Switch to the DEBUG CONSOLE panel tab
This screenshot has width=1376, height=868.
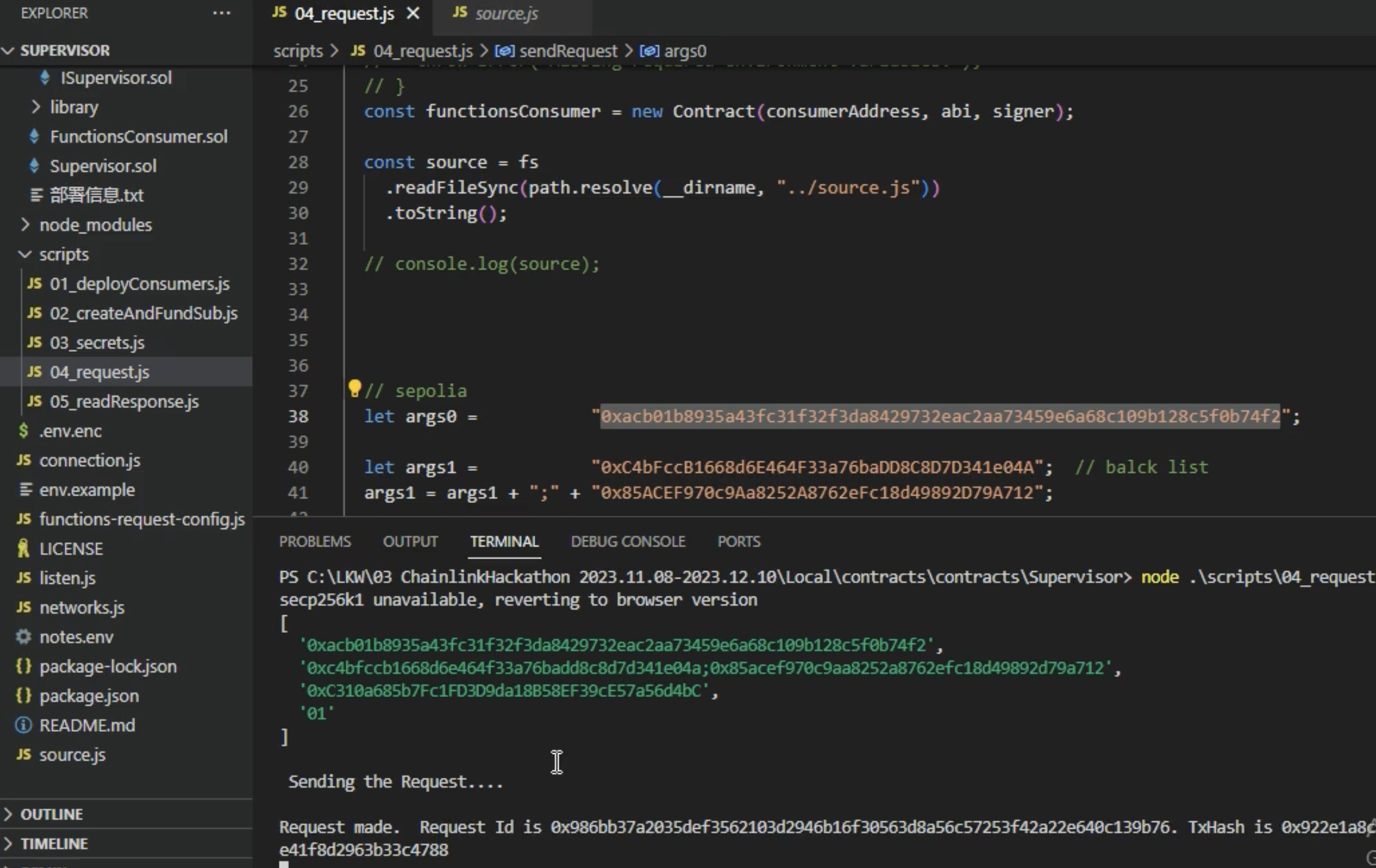[x=628, y=542]
